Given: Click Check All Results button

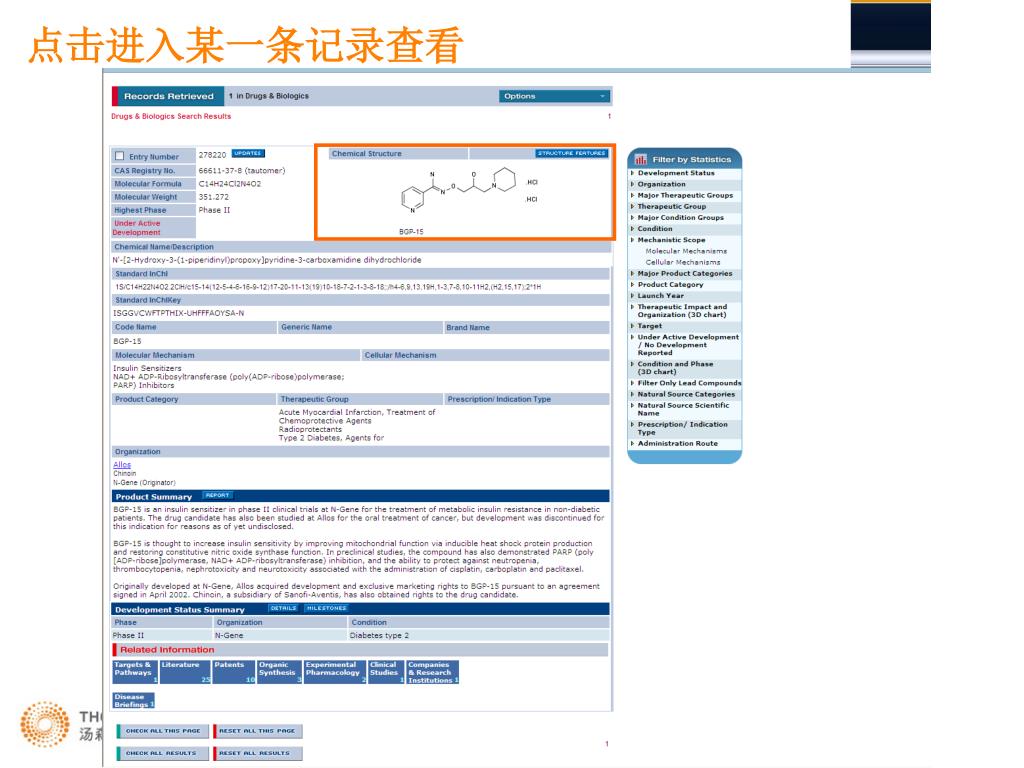Looking at the screenshot, I should click(163, 753).
